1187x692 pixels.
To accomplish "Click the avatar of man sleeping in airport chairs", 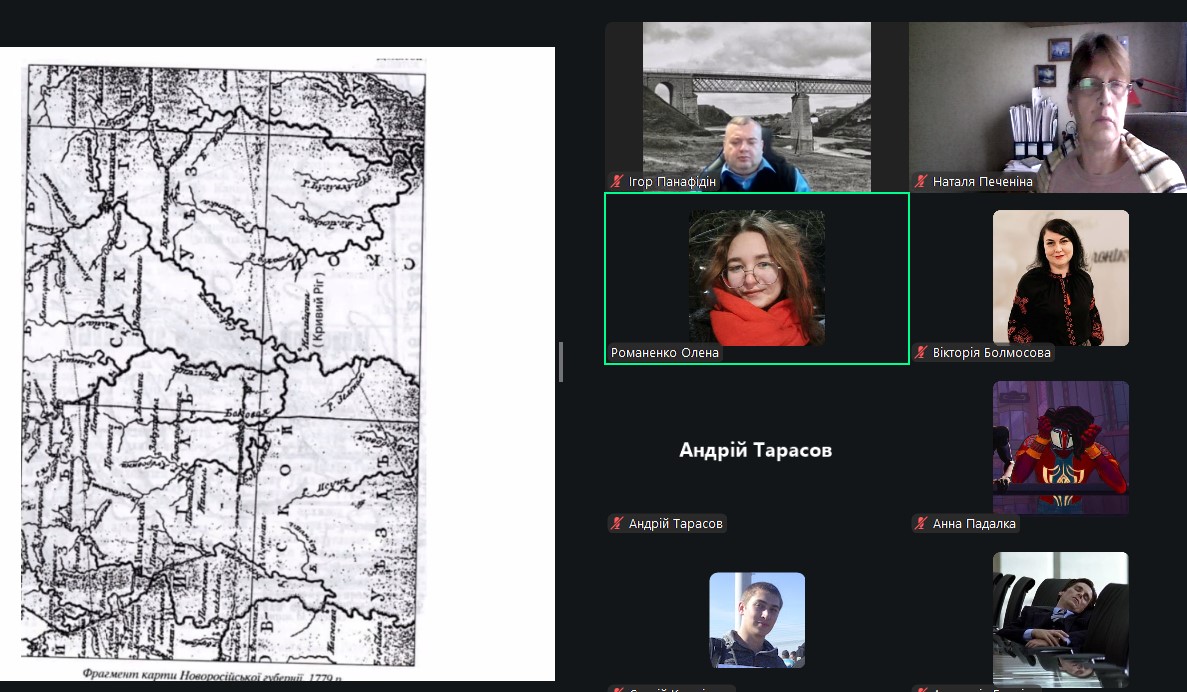I will tap(1060, 618).
